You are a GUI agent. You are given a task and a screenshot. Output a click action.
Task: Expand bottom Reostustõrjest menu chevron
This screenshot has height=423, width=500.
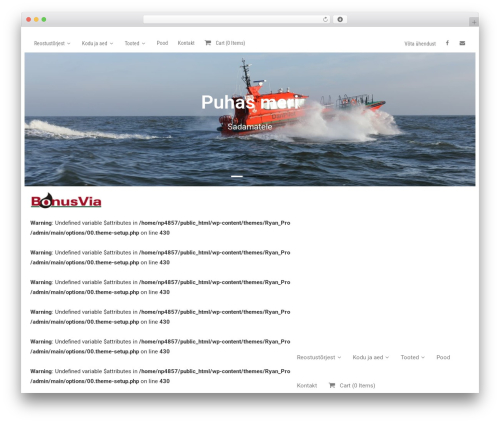pyautogui.click(x=339, y=357)
